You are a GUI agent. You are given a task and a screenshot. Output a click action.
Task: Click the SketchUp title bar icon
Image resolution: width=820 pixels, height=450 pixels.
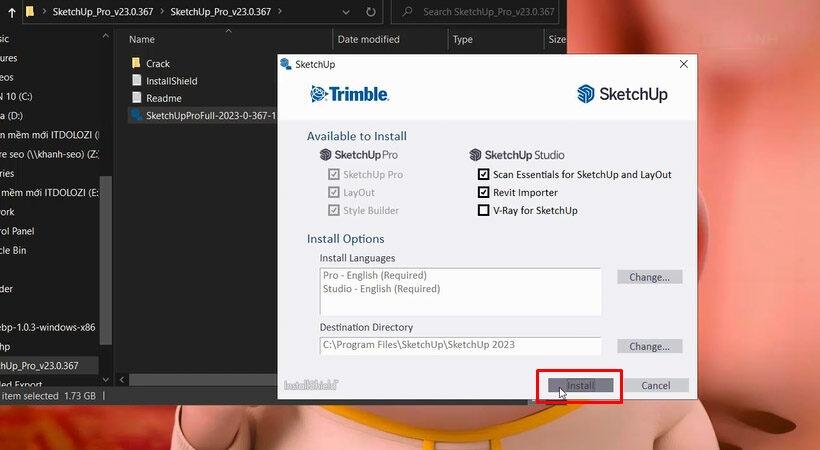[x=286, y=64]
